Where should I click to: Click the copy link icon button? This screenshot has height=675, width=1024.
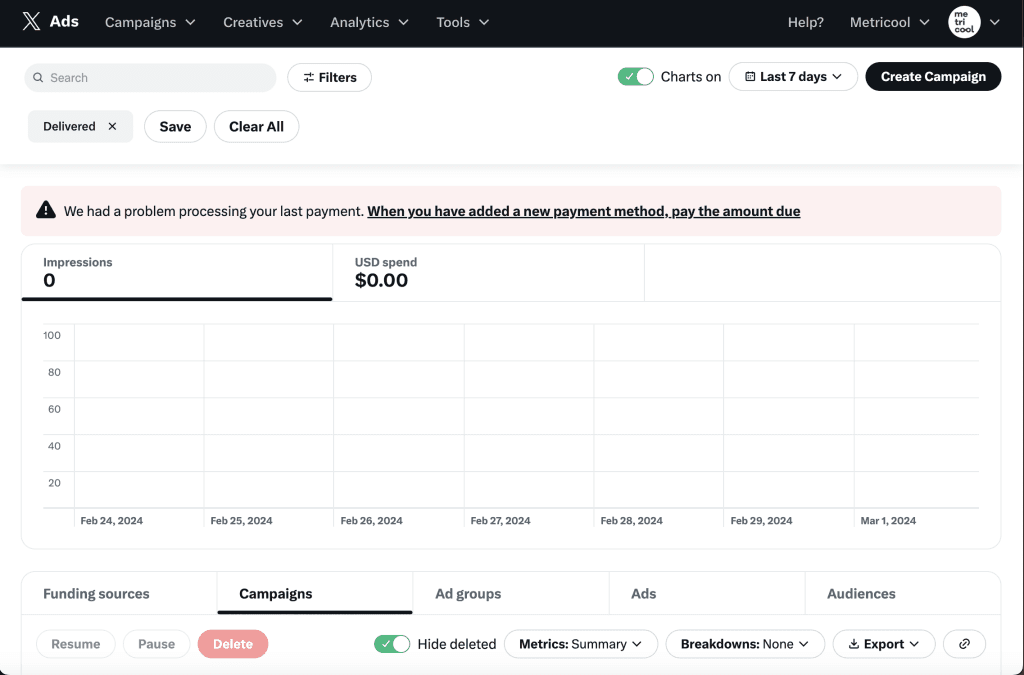(x=964, y=644)
